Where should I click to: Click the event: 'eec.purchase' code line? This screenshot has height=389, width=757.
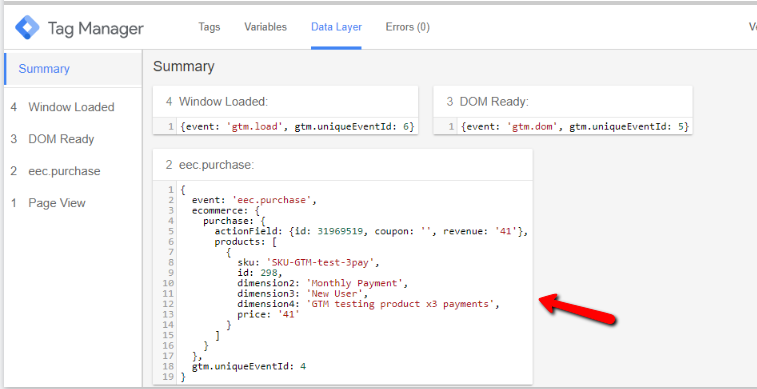pyautogui.click(x=254, y=200)
